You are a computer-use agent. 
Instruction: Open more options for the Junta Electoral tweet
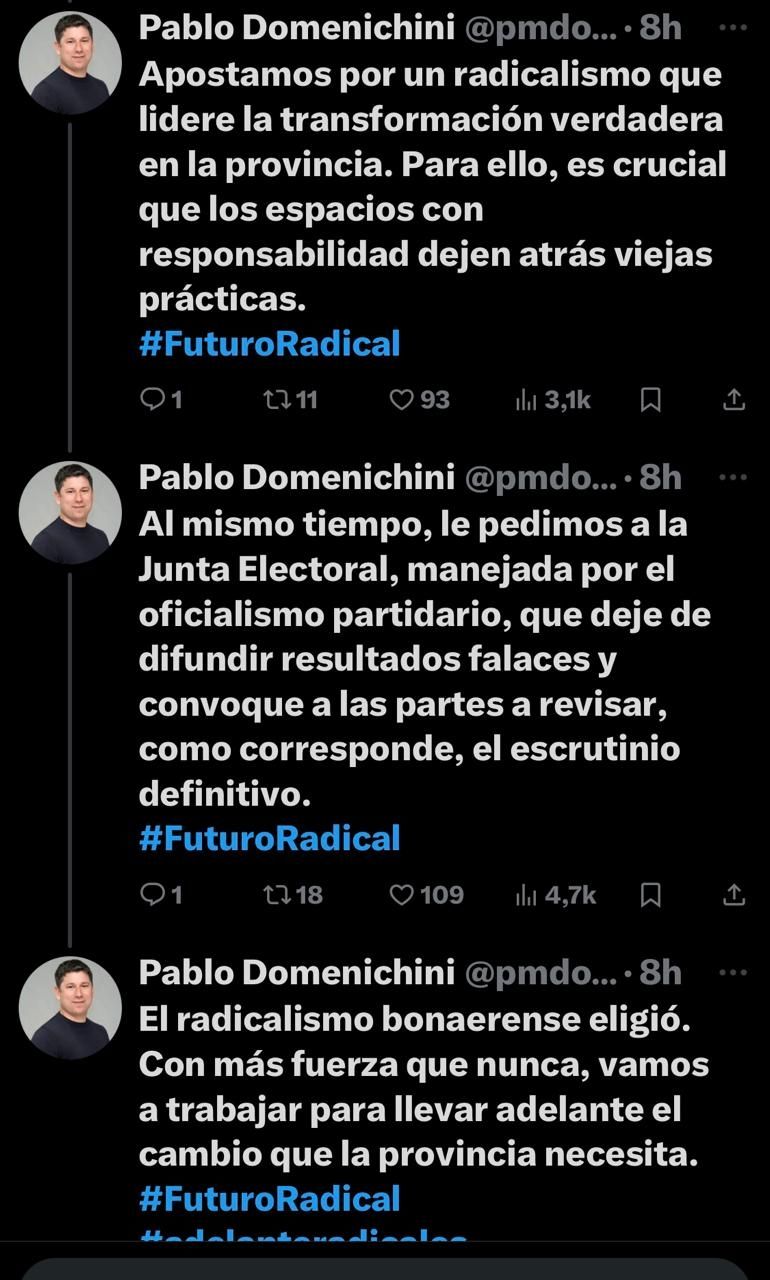coord(733,477)
